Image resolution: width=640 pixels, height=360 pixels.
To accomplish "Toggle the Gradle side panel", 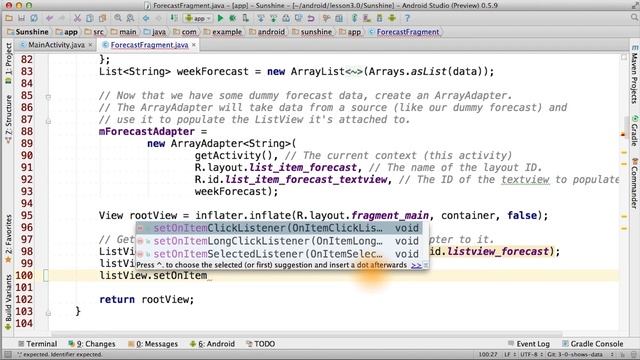I will pos(634,131).
